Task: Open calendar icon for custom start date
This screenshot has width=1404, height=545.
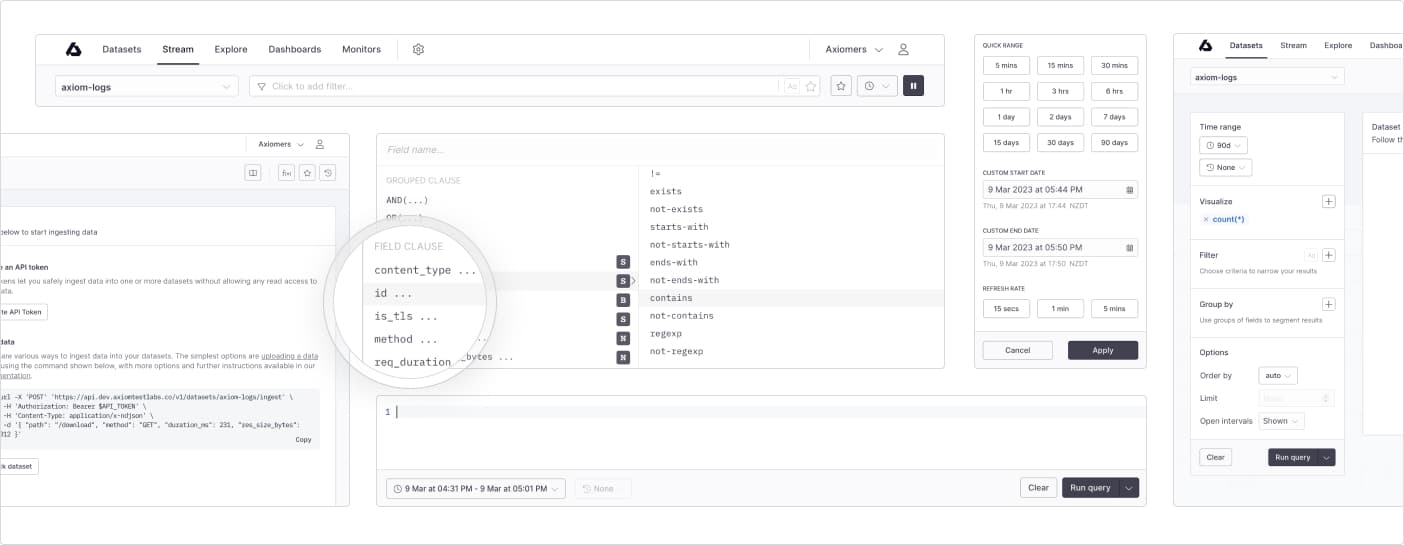Action: coord(1130,189)
